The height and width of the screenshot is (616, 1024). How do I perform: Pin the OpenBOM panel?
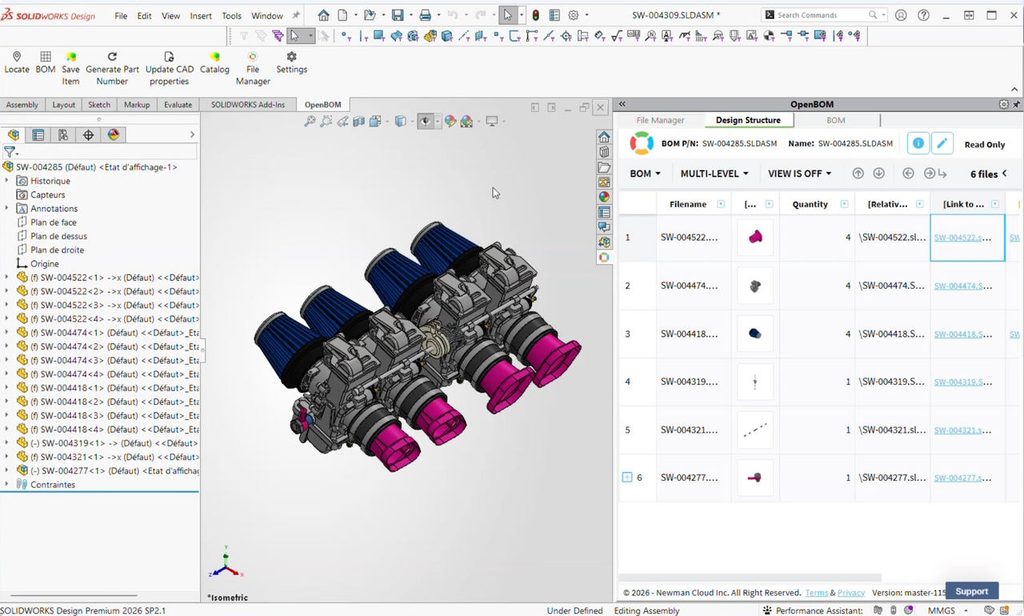1016,104
